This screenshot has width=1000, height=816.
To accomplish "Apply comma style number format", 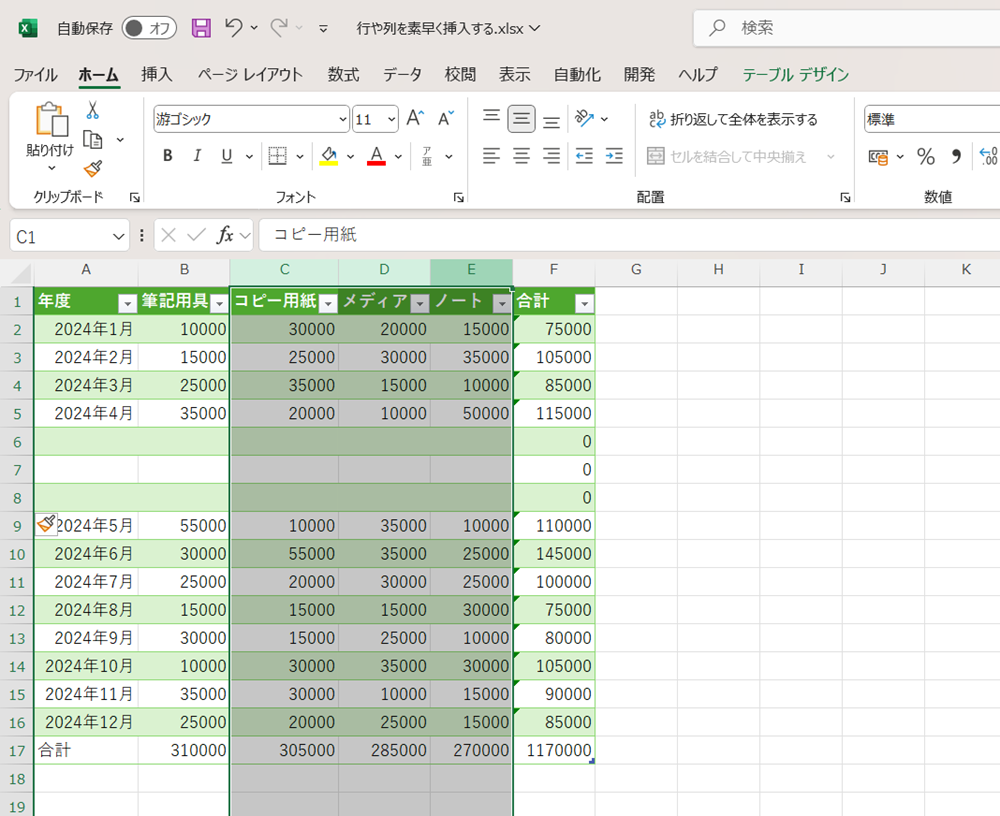I will 956,156.
